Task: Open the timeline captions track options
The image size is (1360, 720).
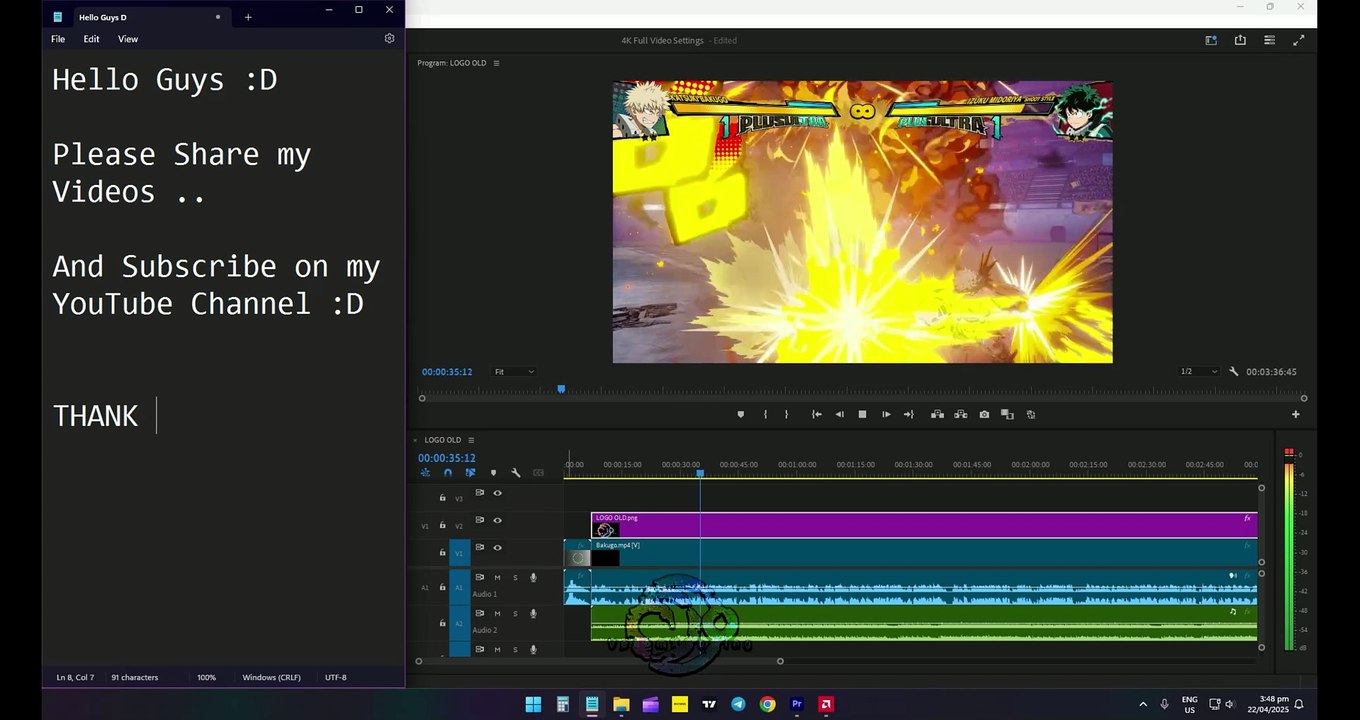Action: pyautogui.click(x=538, y=472)
